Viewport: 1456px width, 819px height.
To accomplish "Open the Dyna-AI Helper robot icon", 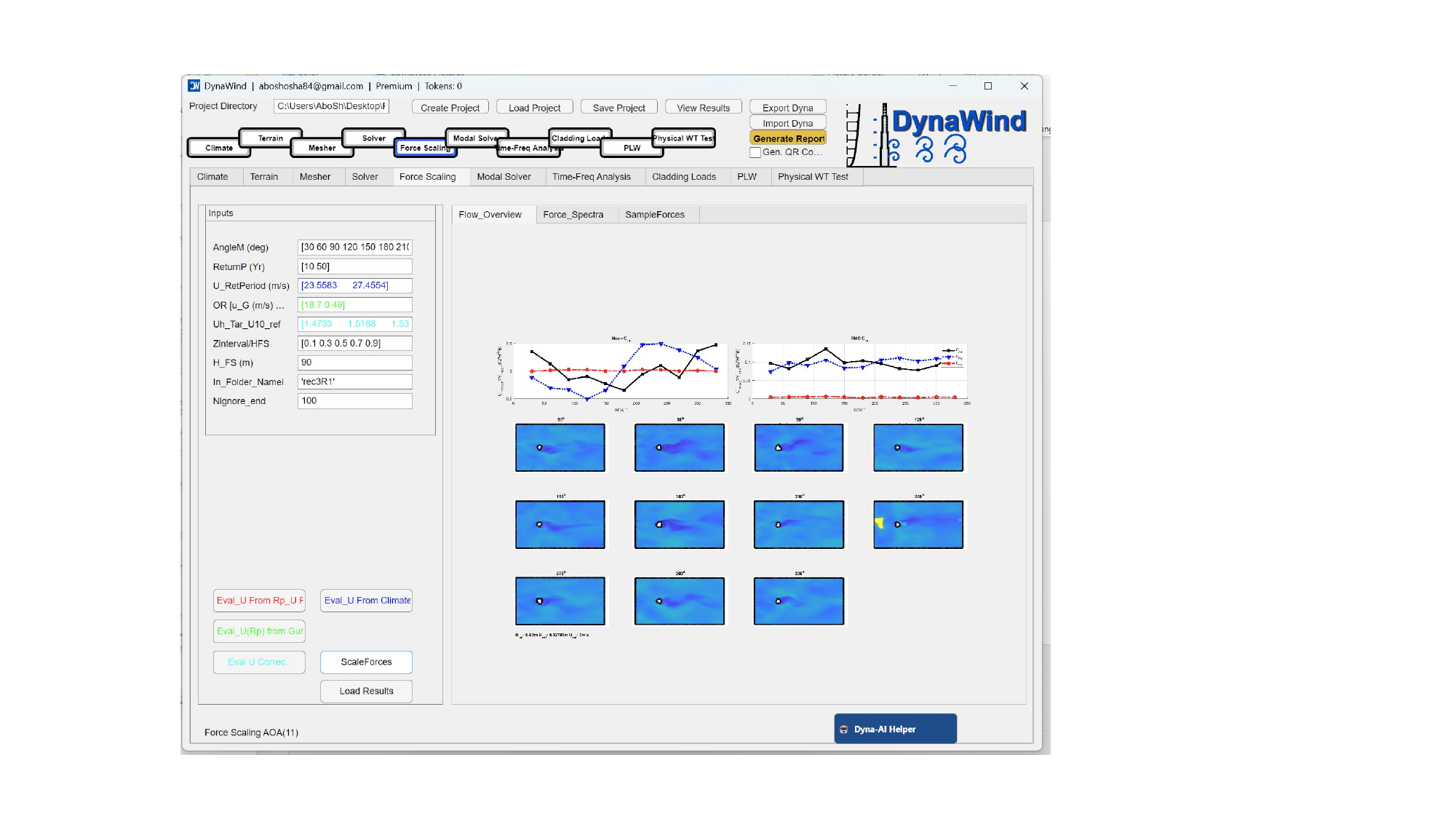I will tap(844, 729).
